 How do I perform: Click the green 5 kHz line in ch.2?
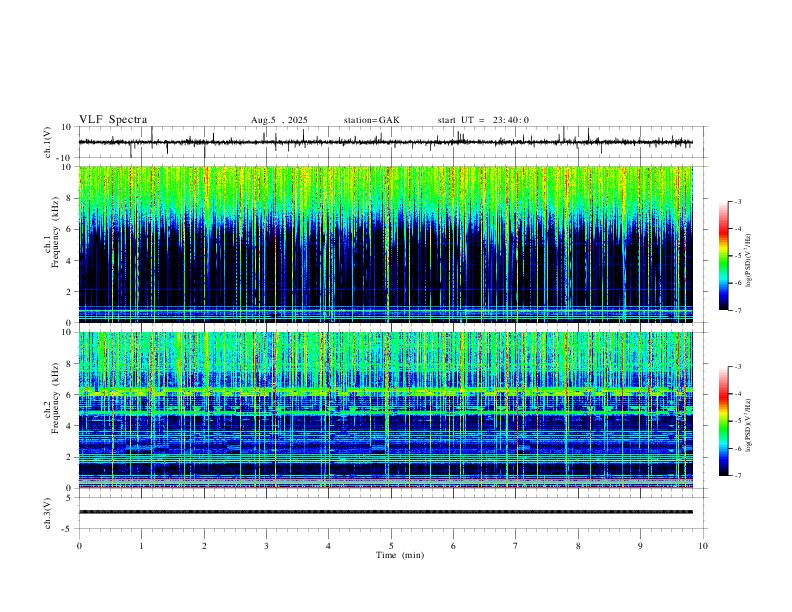(x=385, y=413)
